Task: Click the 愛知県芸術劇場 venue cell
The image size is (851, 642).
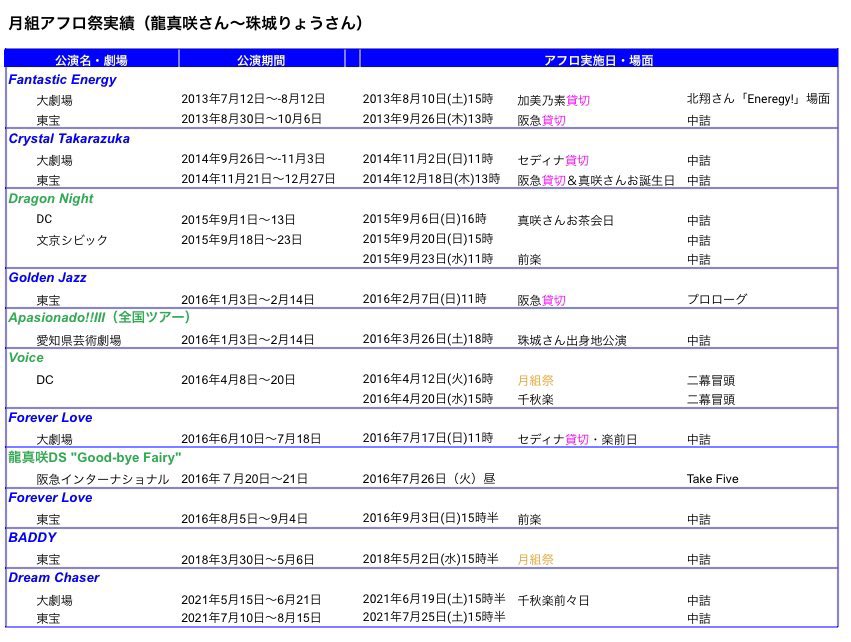Action: point(79,340)
